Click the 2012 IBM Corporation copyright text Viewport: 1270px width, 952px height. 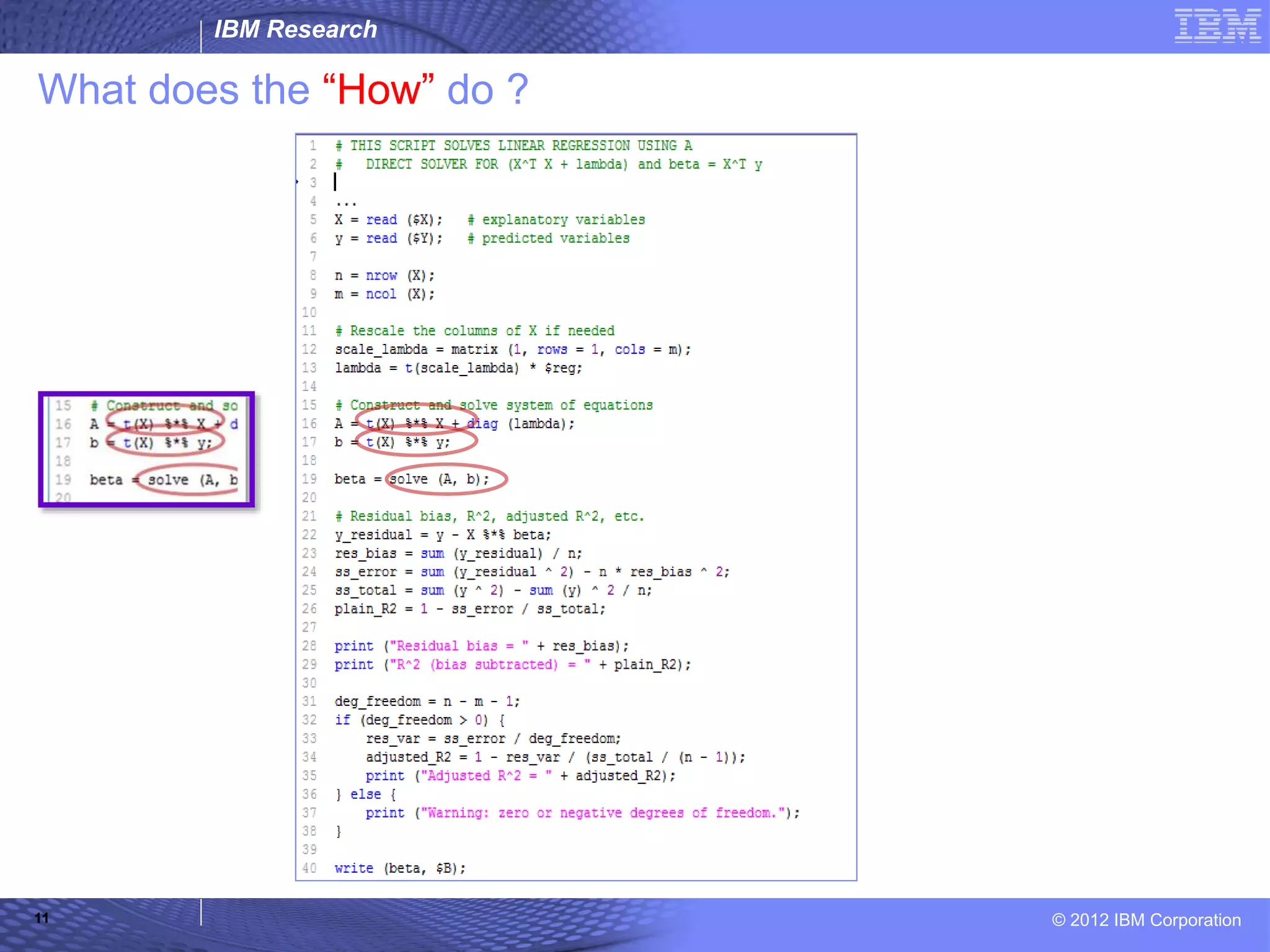[x=1146, y=920]
